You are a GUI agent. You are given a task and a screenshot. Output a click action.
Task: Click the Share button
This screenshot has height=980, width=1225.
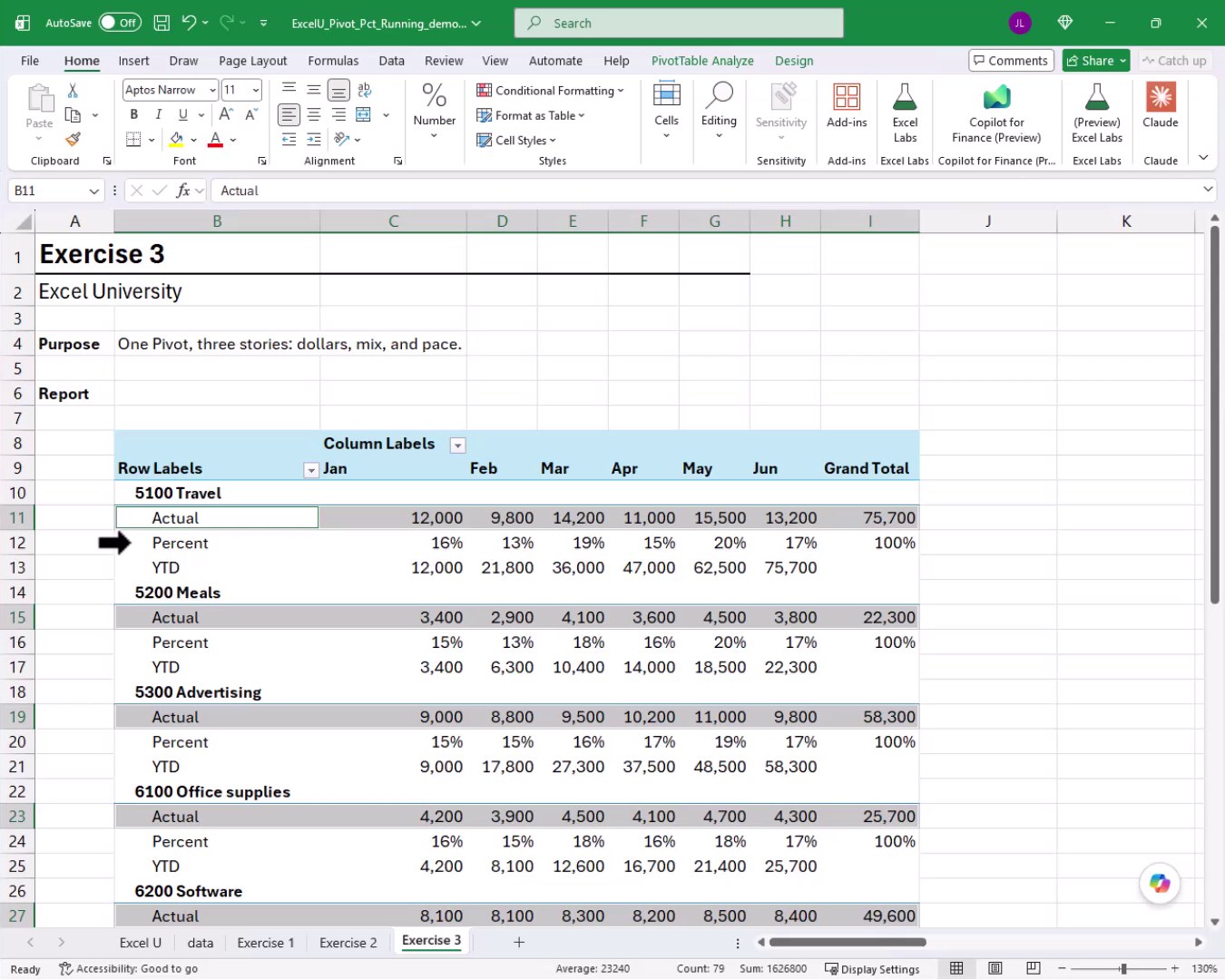pos(1095,61)
